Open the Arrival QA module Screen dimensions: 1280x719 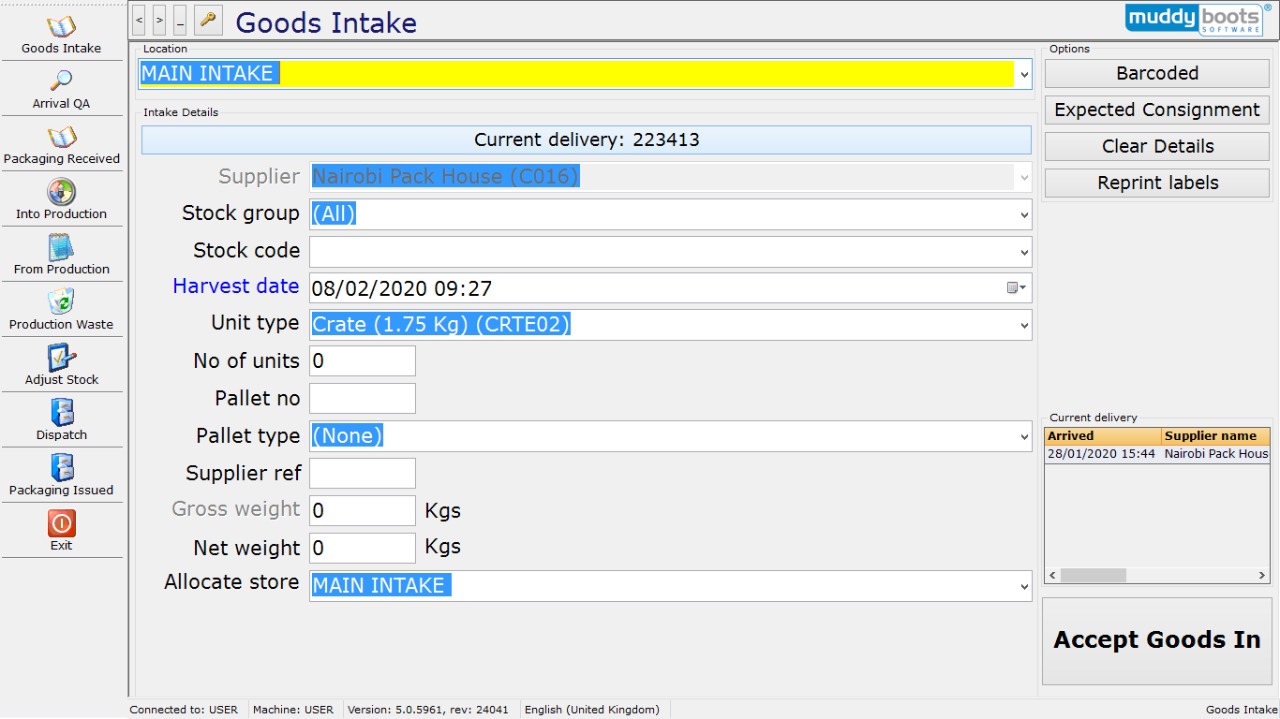click(61, 89)
